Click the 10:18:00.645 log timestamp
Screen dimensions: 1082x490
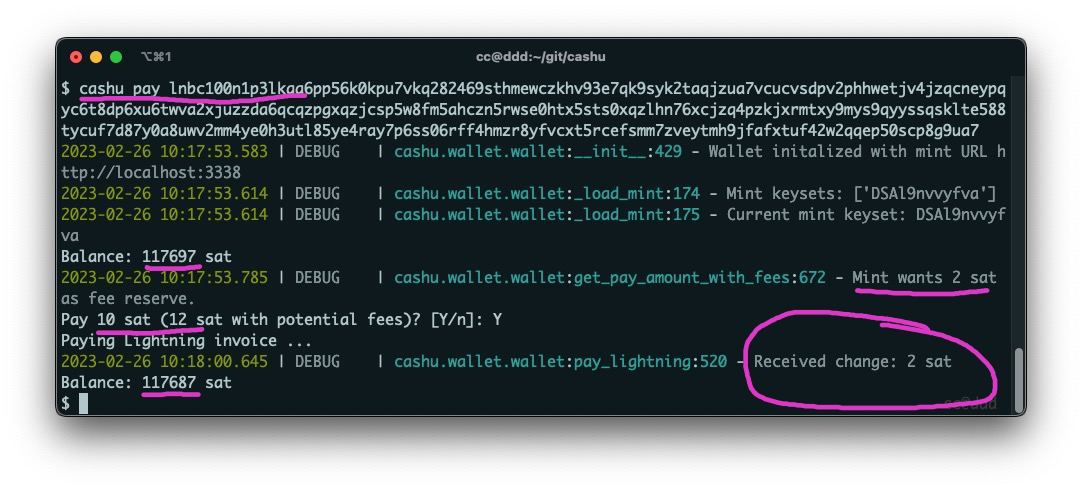coord(214,361)
